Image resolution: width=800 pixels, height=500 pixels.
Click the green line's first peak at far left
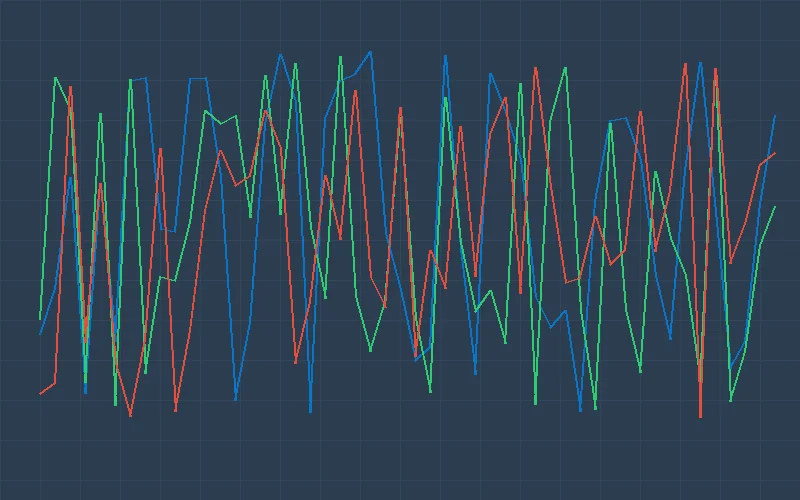pyautogui.click(x=55, y=77)
